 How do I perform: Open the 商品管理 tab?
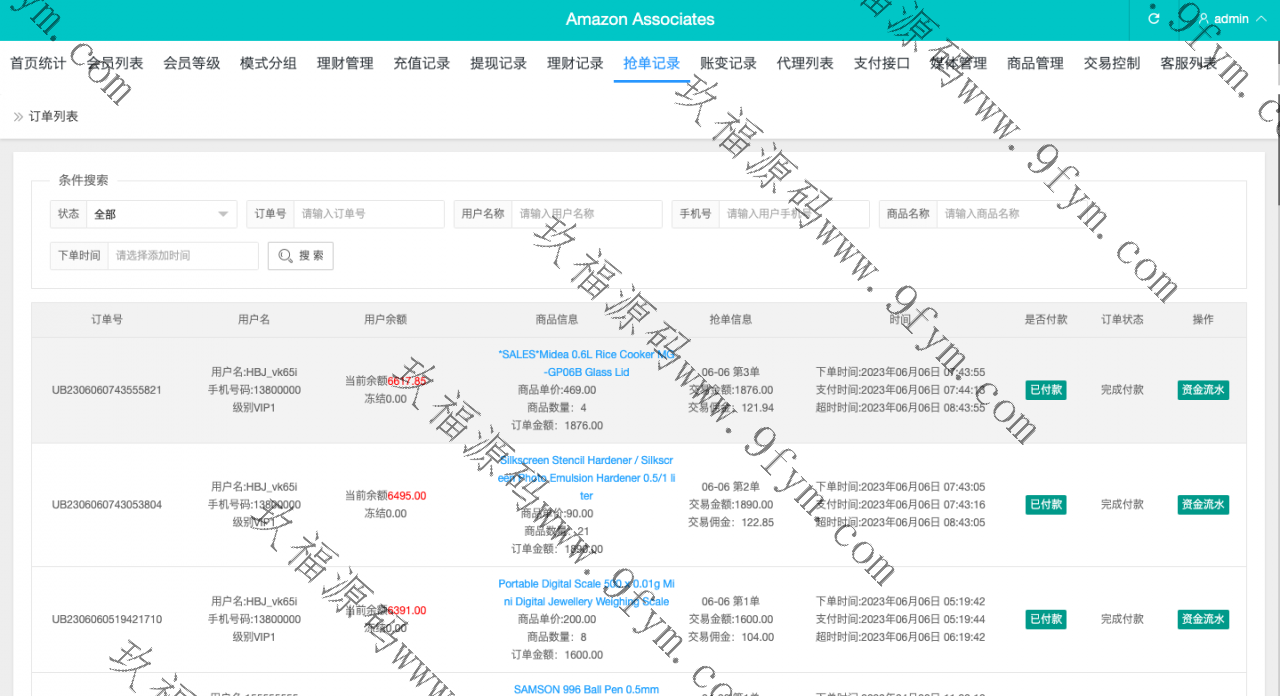[x=1035, y=63]
